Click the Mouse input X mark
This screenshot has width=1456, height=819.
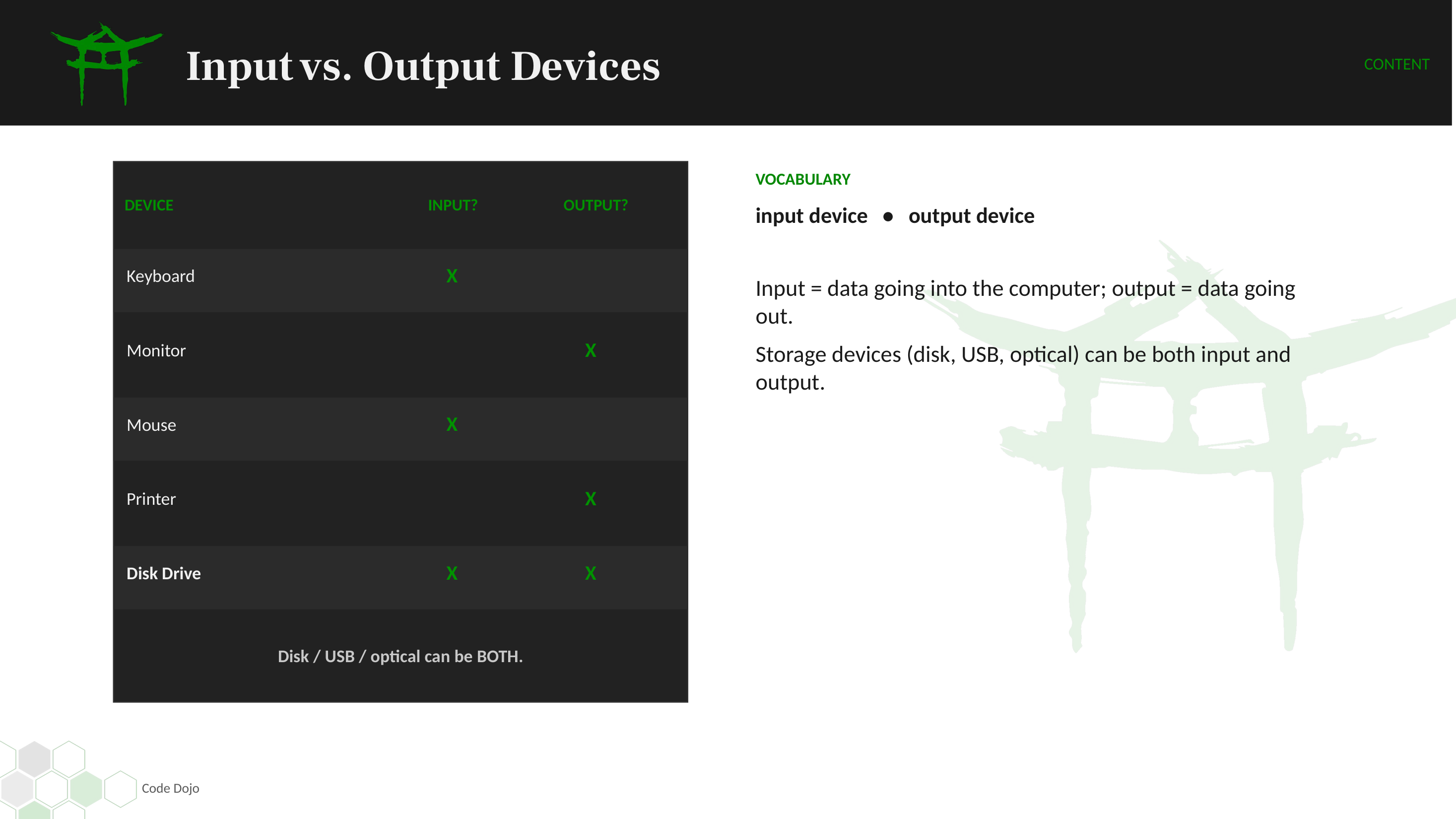(x=452, y=424)
